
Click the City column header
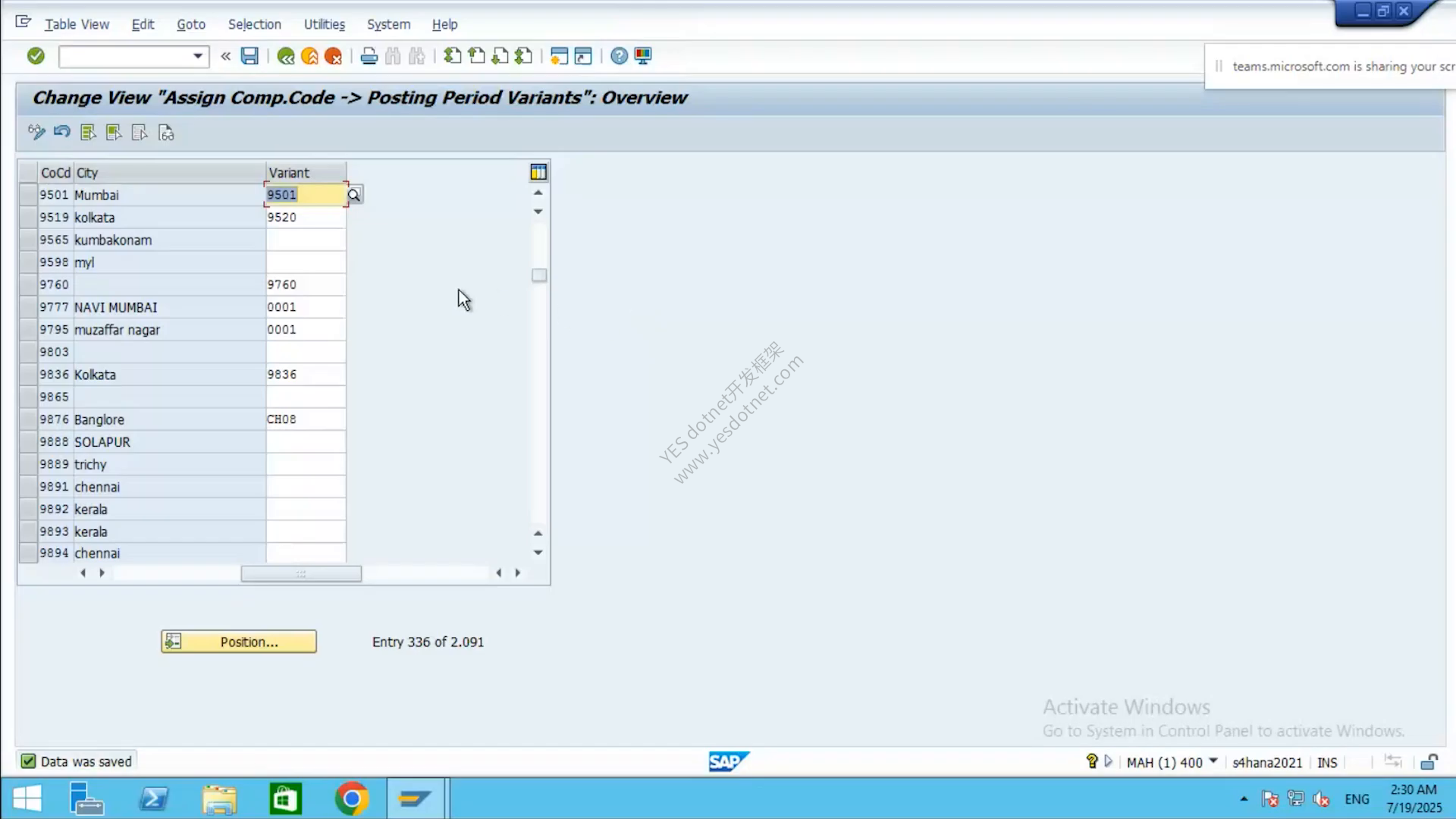pos(169,173)
